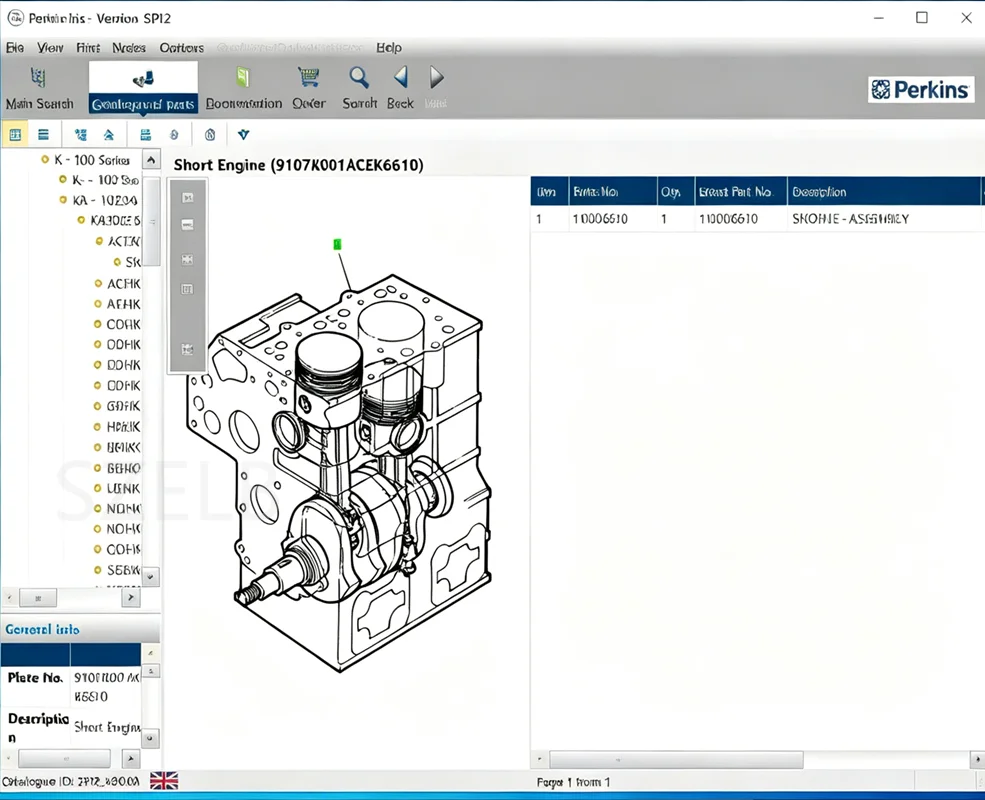985x800 pixels.
Task: Click the '- ASSEMBLY' description cell in row 1
Action: pyautogui.click(x=851, y=219)
